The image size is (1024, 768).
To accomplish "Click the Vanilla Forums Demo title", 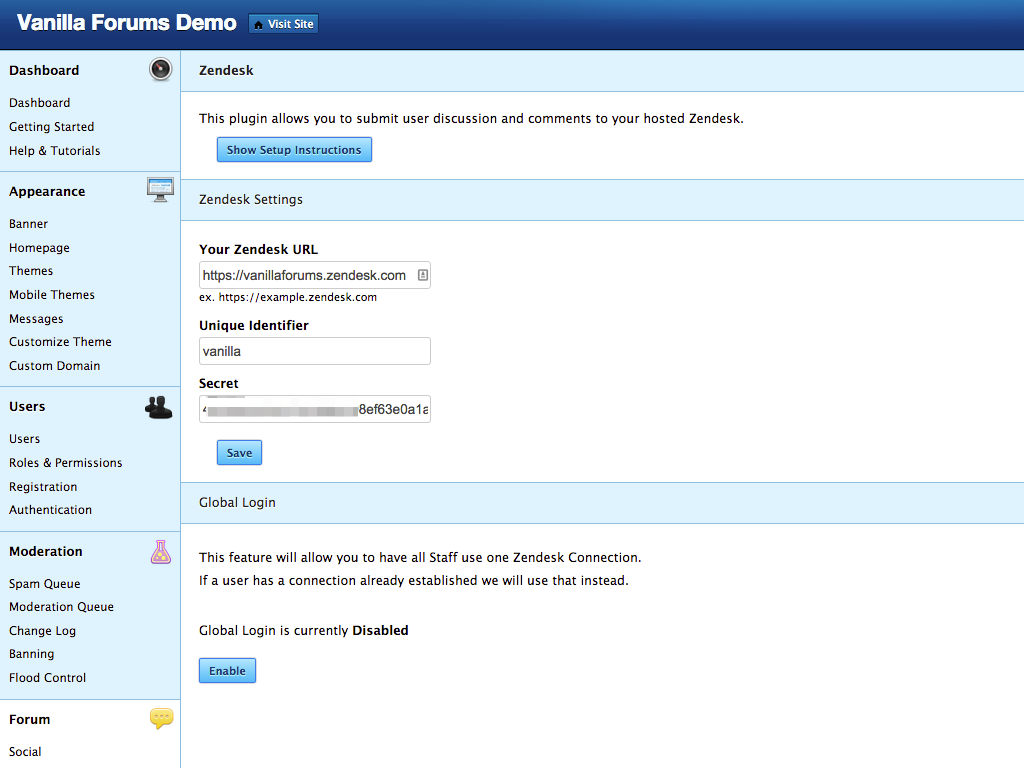I will (127, 23).
